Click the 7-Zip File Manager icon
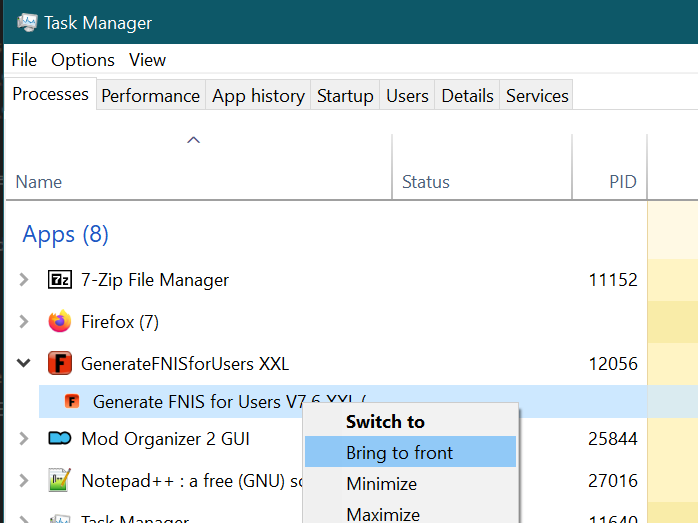Screen dimensions: 698x523 click(60, 280)
